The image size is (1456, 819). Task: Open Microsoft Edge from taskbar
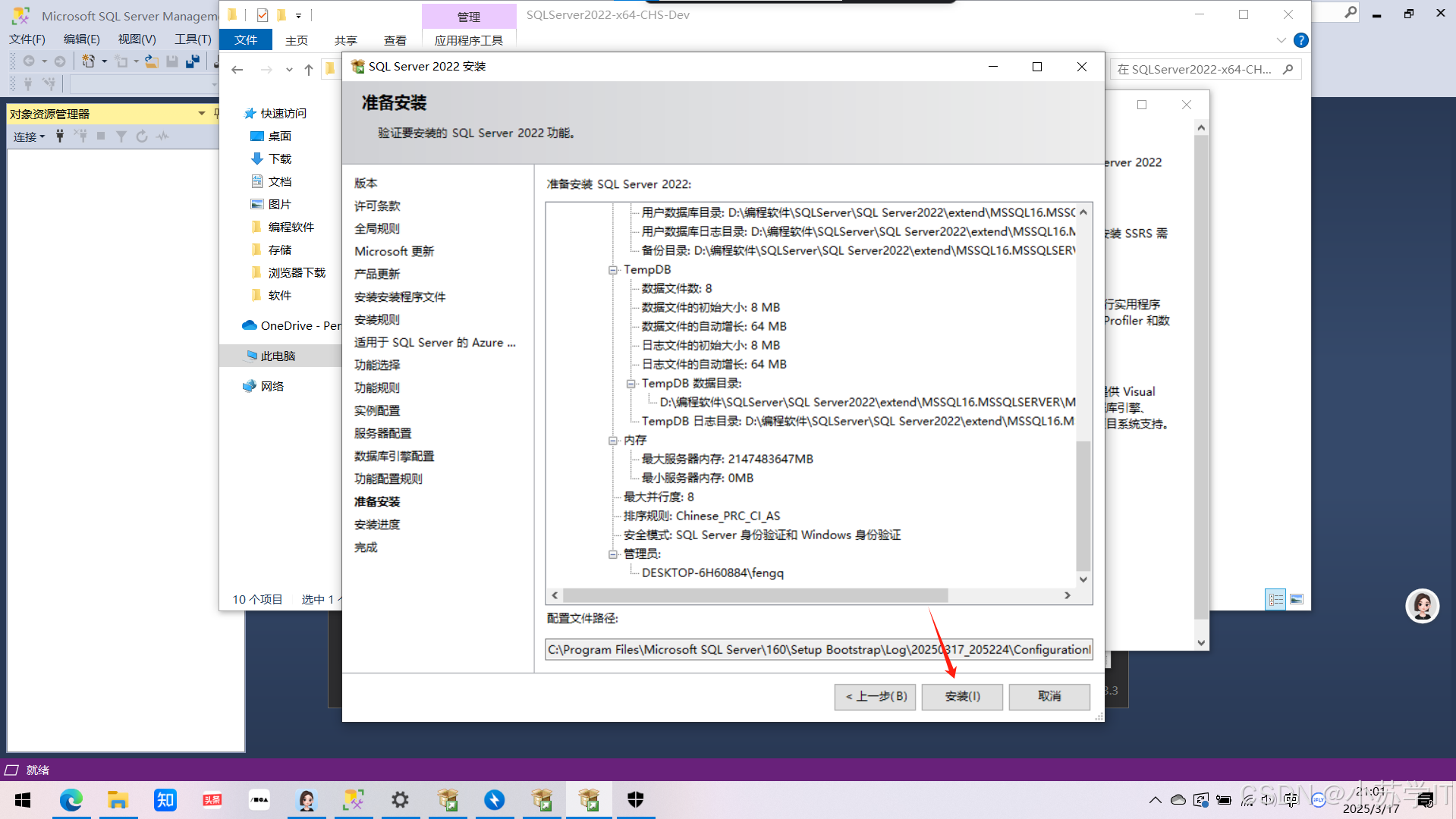pyautogui.click(x=71, y=800)
